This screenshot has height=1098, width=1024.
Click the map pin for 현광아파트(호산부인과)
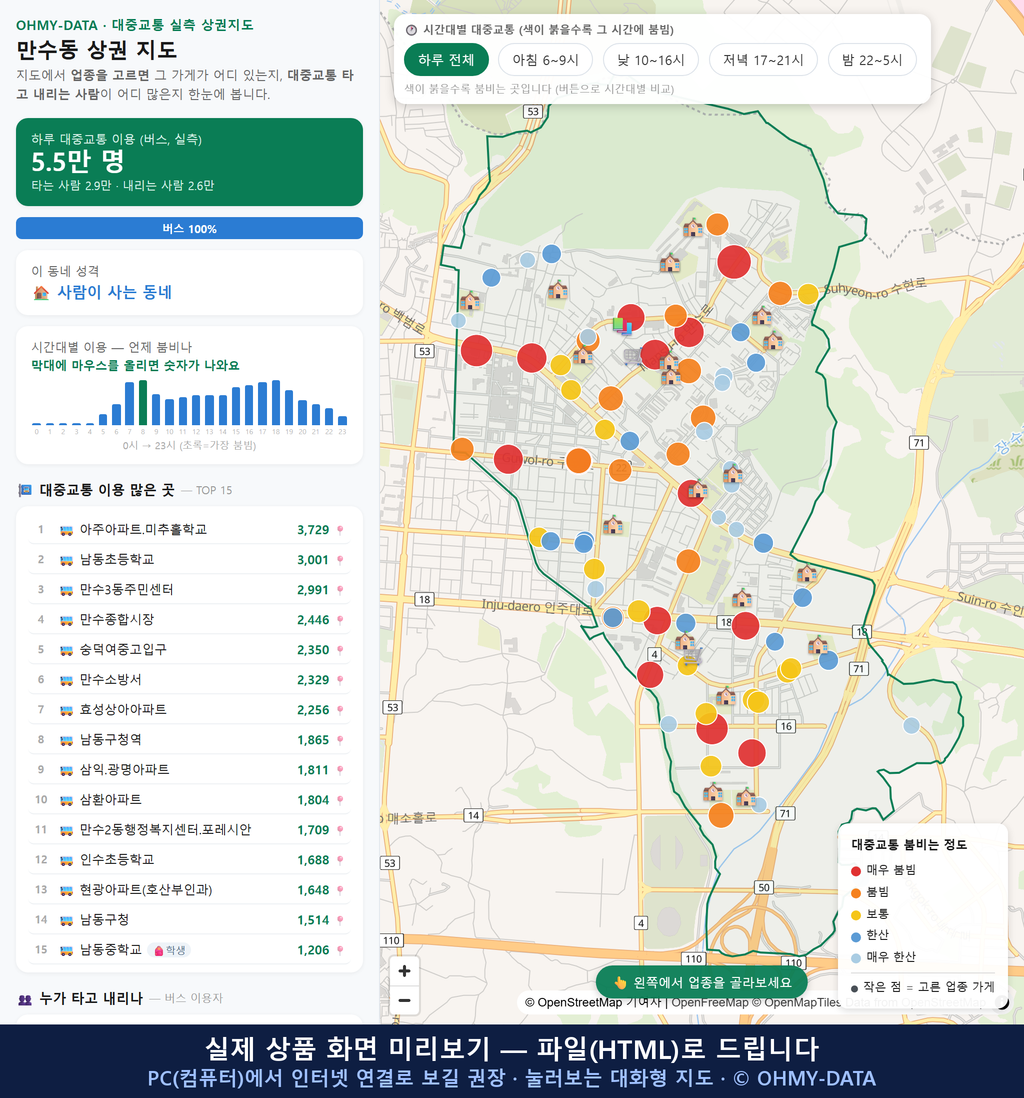340,891
